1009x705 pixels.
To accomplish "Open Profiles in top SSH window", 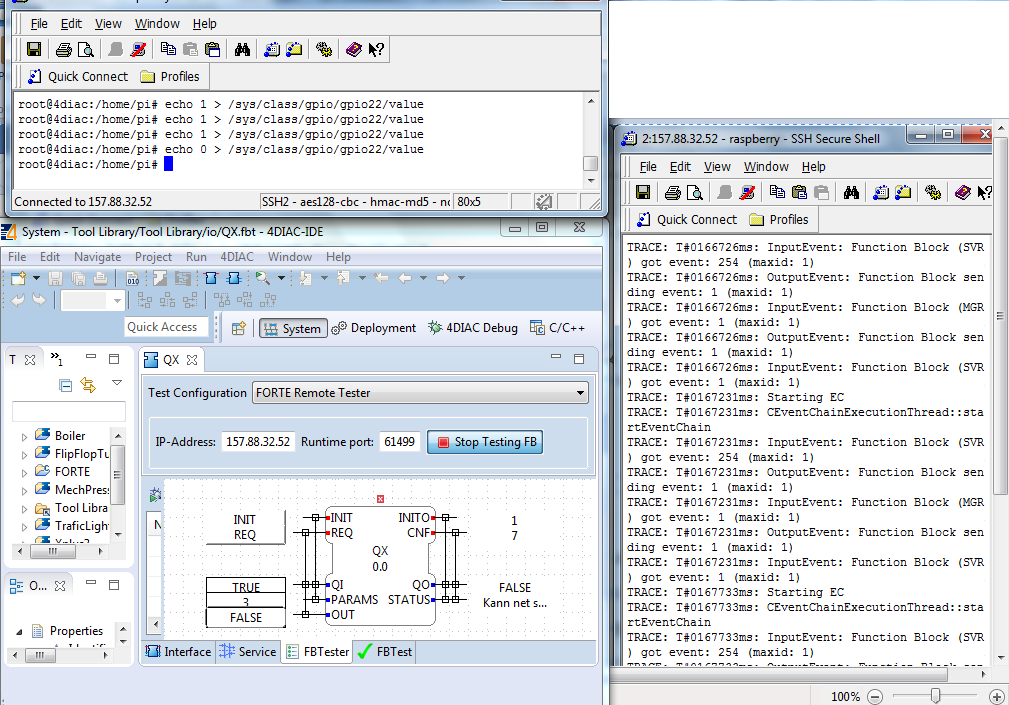I will pyautogui.click(x=171, y=77).
